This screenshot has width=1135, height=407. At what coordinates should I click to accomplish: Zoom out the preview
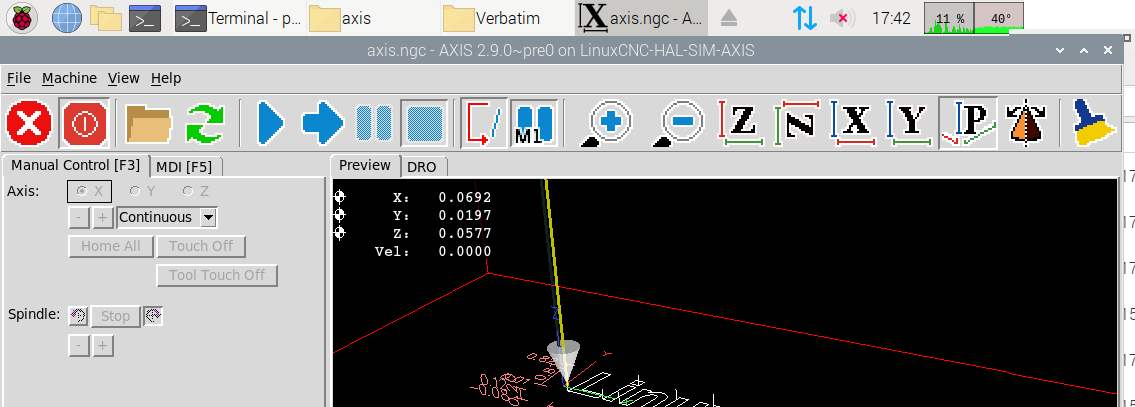pos(678,122)
